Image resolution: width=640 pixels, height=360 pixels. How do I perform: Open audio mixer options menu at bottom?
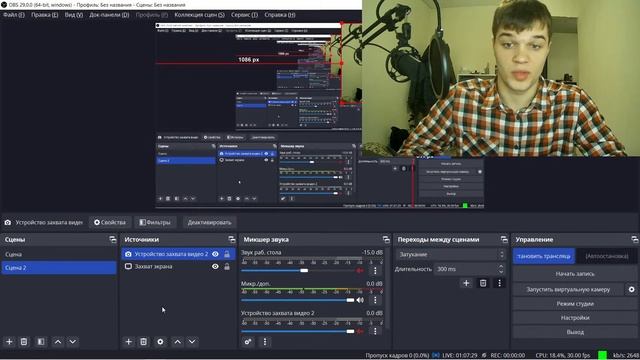pyautogui.click(x=265, y=342)
